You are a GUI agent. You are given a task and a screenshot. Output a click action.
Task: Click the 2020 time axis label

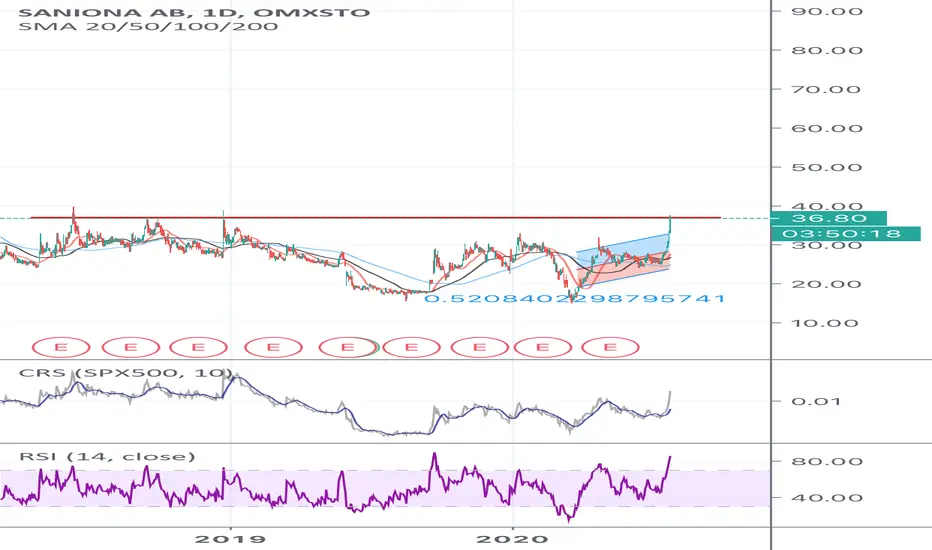coord(512,539)
